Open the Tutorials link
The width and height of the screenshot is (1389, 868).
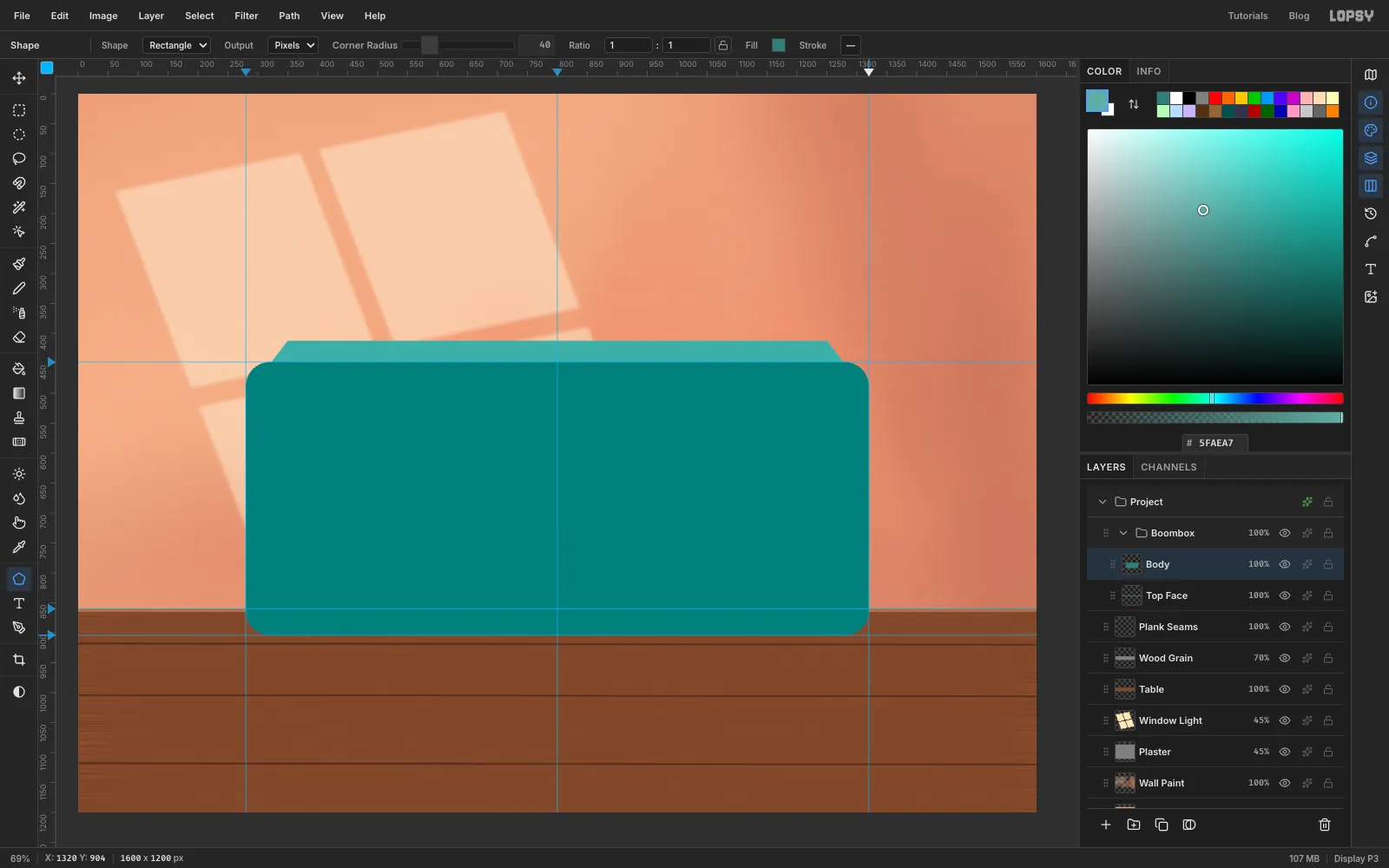pyautogui.click(x=1247, y=16)
